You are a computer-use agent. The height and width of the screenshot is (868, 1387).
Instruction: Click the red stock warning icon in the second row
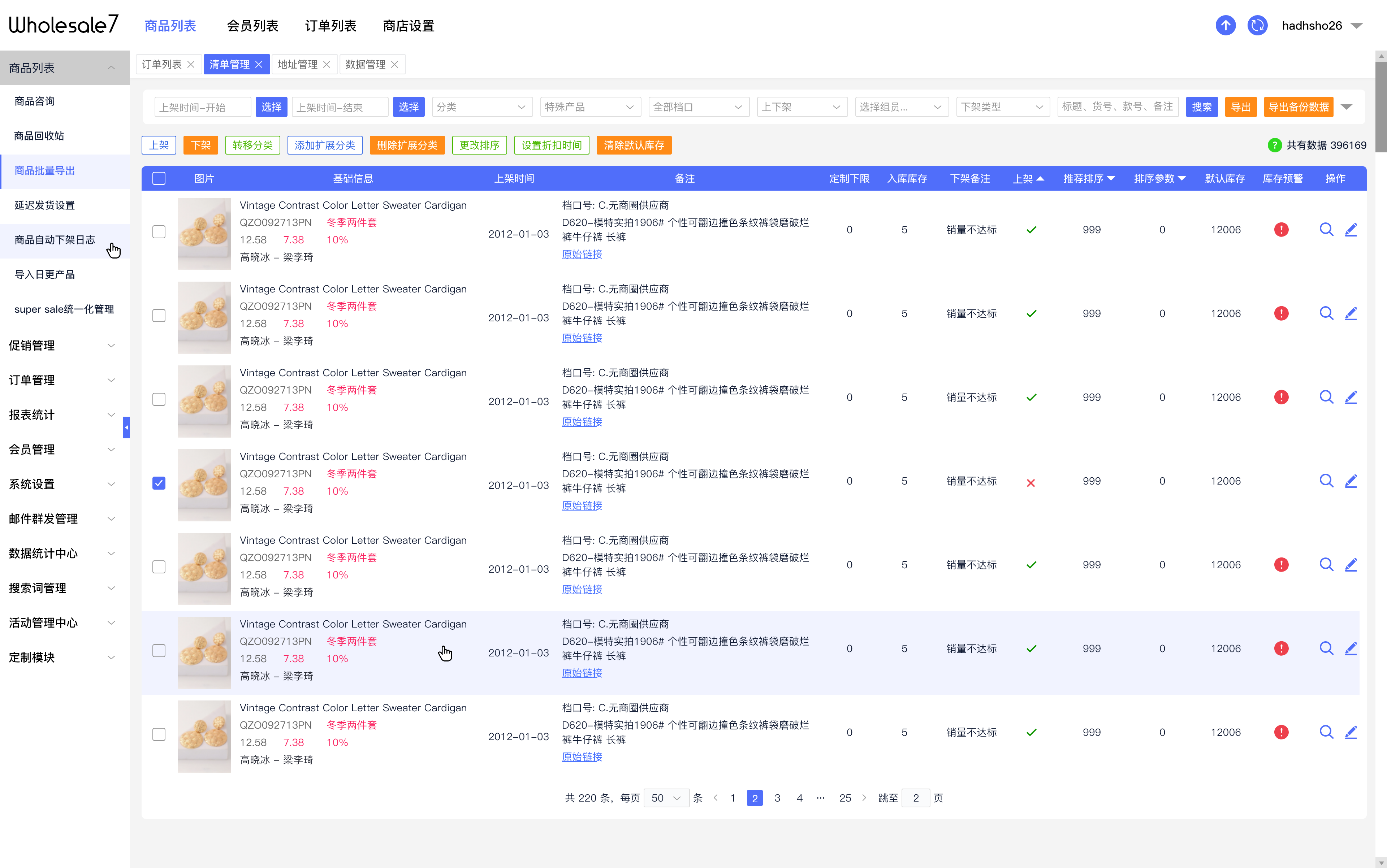tap(1281, 313)
